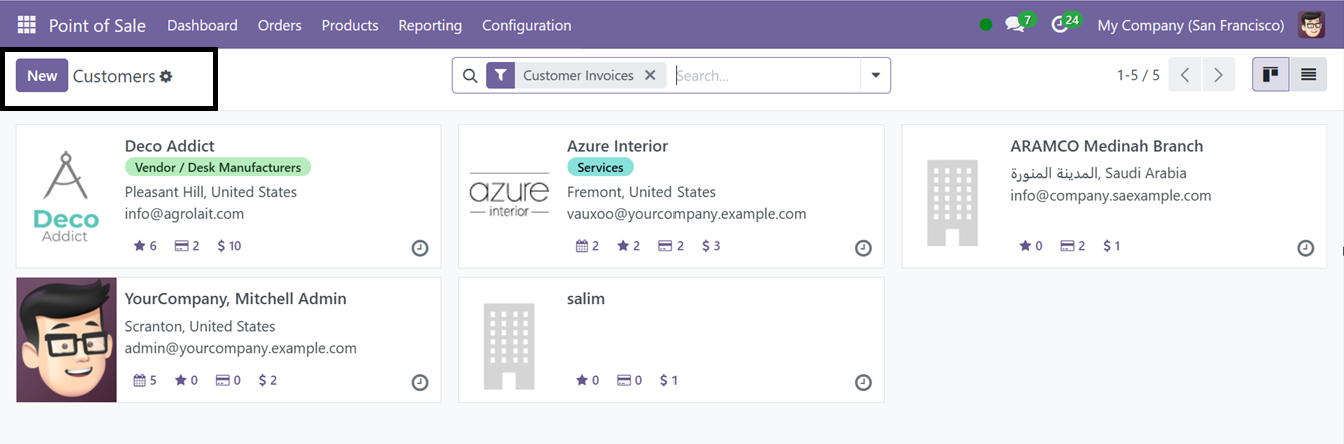Click ARAMCO's credit card count 2

(1073, 245)
